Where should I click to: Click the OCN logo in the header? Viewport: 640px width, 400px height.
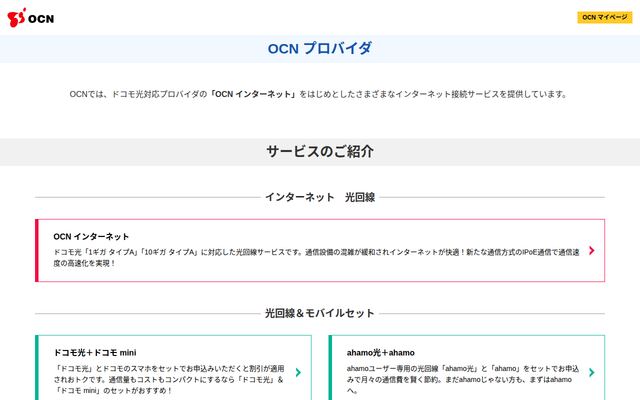click(31, 18)
